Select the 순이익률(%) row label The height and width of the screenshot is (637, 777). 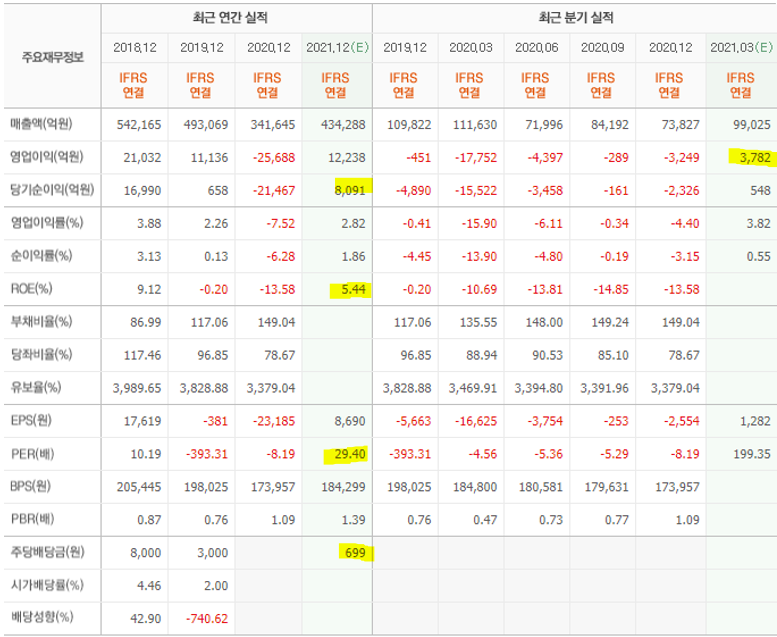click(x=42, y=256)
